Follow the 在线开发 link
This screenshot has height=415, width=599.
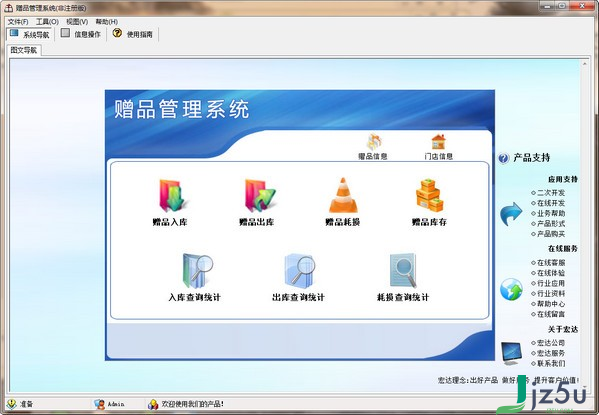(x=551, y=203)
